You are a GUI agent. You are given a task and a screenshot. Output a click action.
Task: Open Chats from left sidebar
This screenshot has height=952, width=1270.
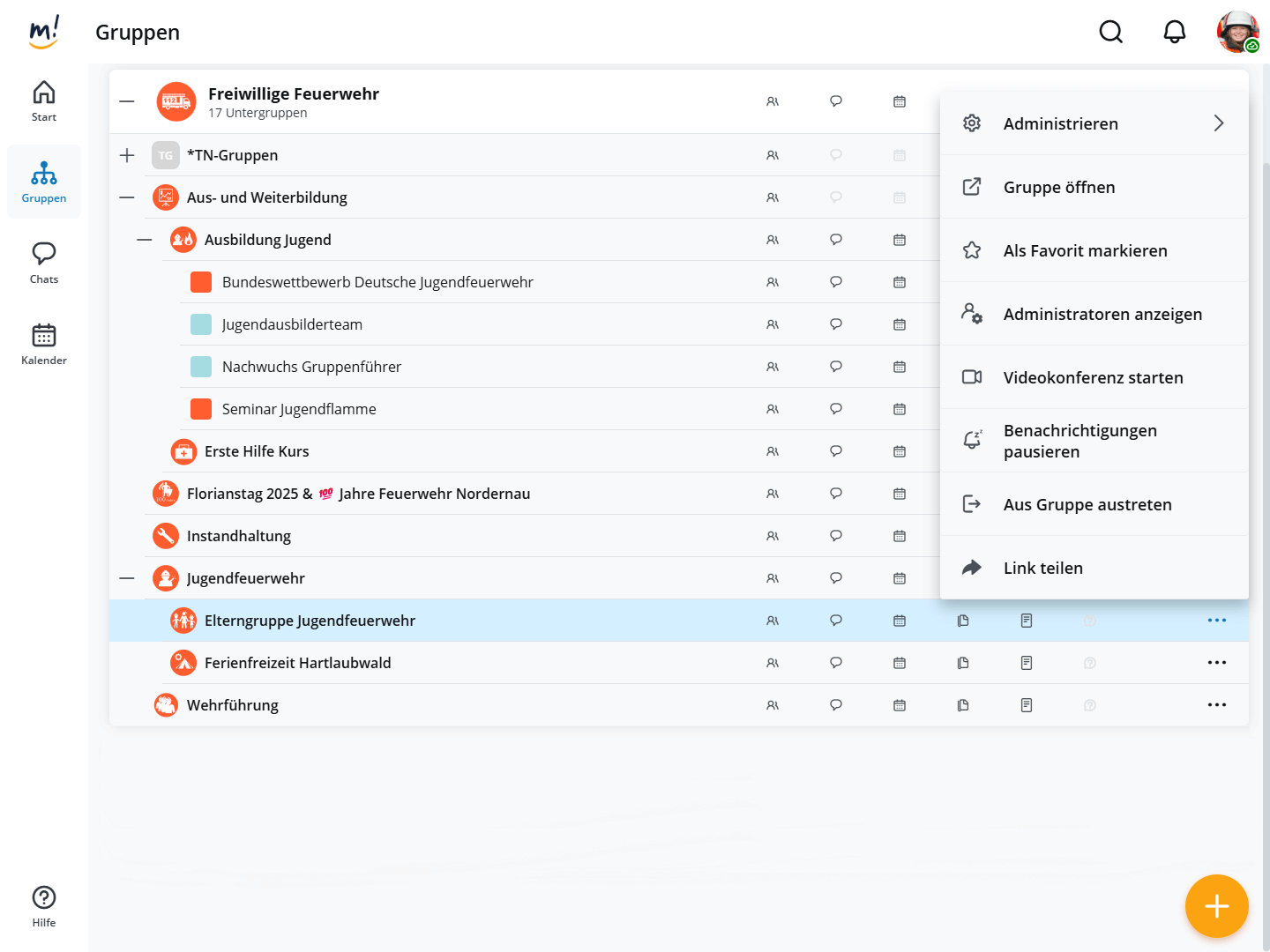[44, 263]
